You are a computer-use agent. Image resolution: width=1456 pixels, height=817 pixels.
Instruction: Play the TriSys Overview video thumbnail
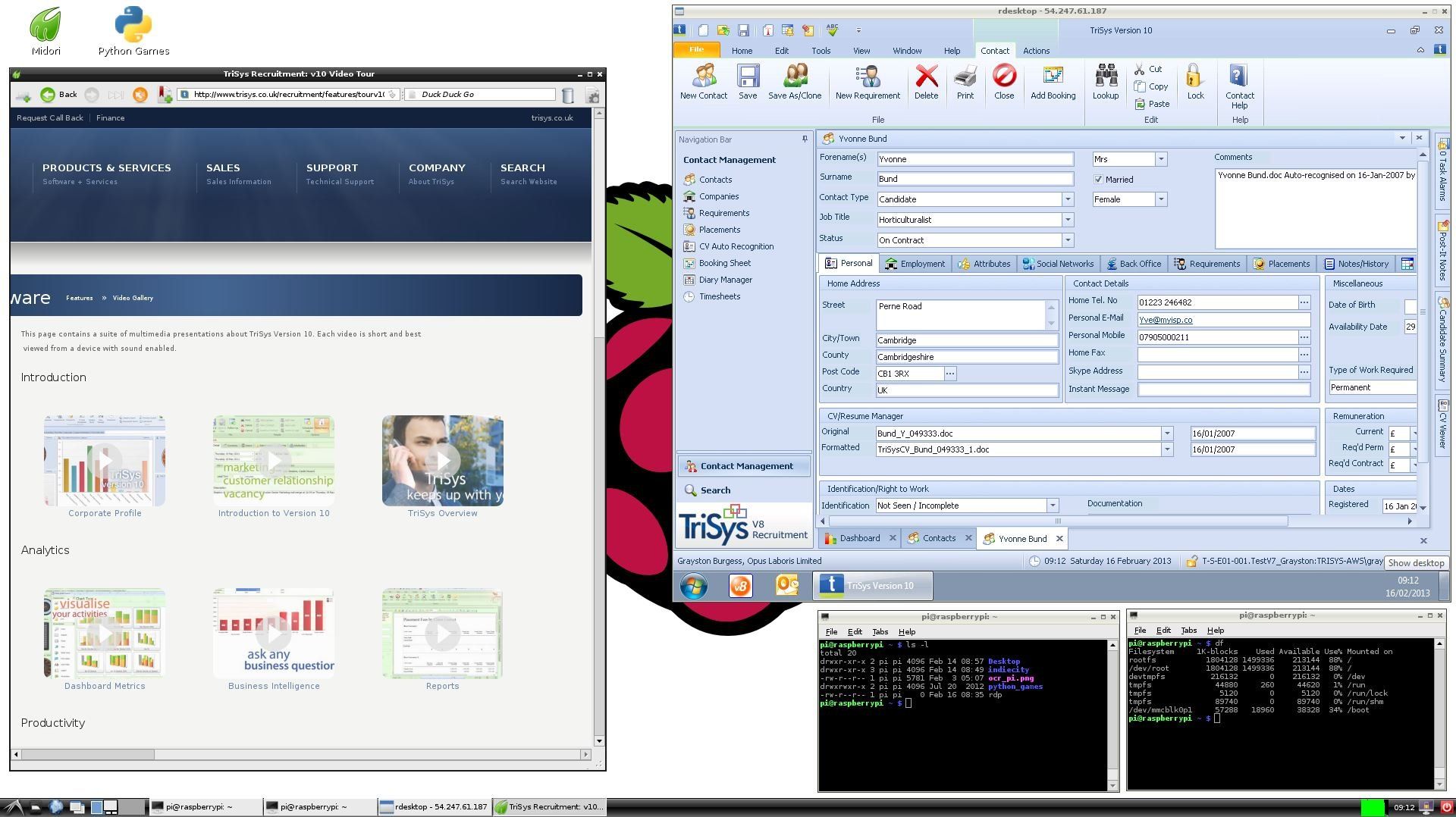443,460
